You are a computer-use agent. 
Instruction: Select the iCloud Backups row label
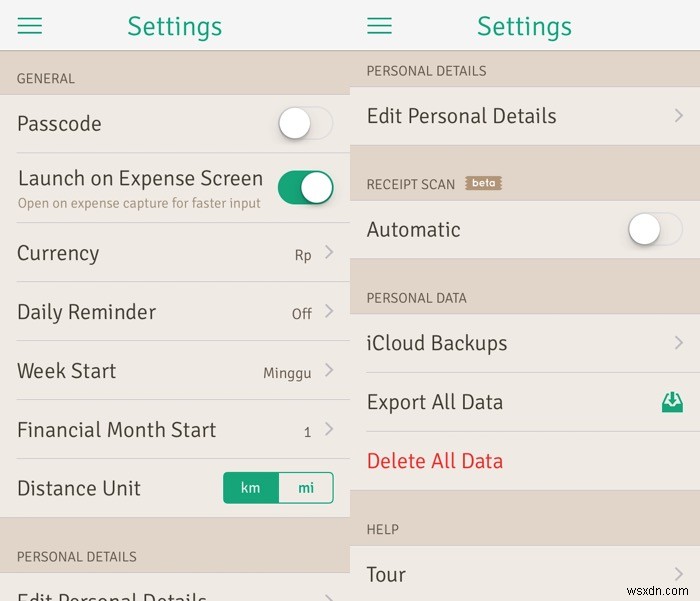[x=437, y=343]
